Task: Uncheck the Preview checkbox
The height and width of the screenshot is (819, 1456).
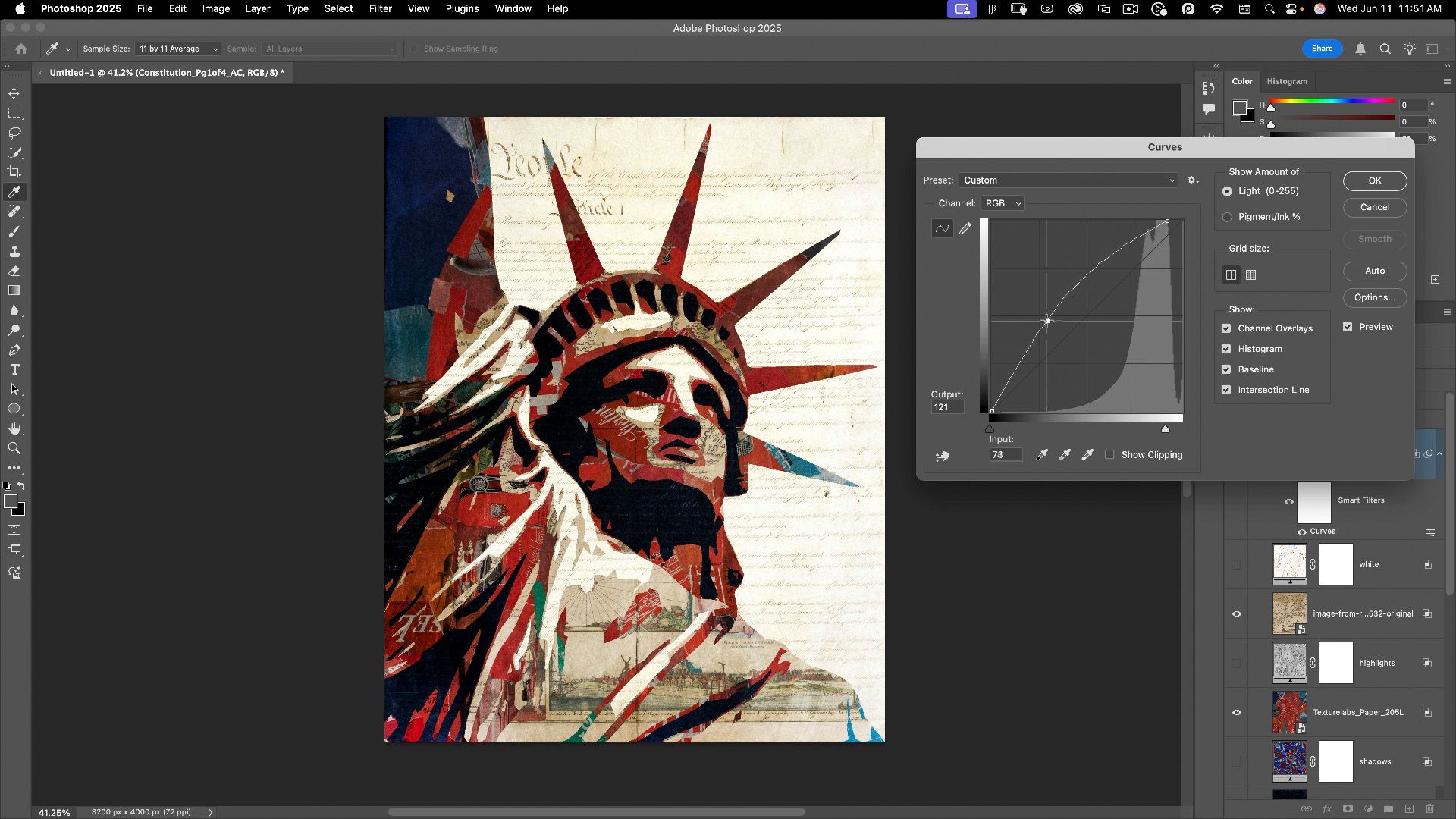Action: (1348, 327)
